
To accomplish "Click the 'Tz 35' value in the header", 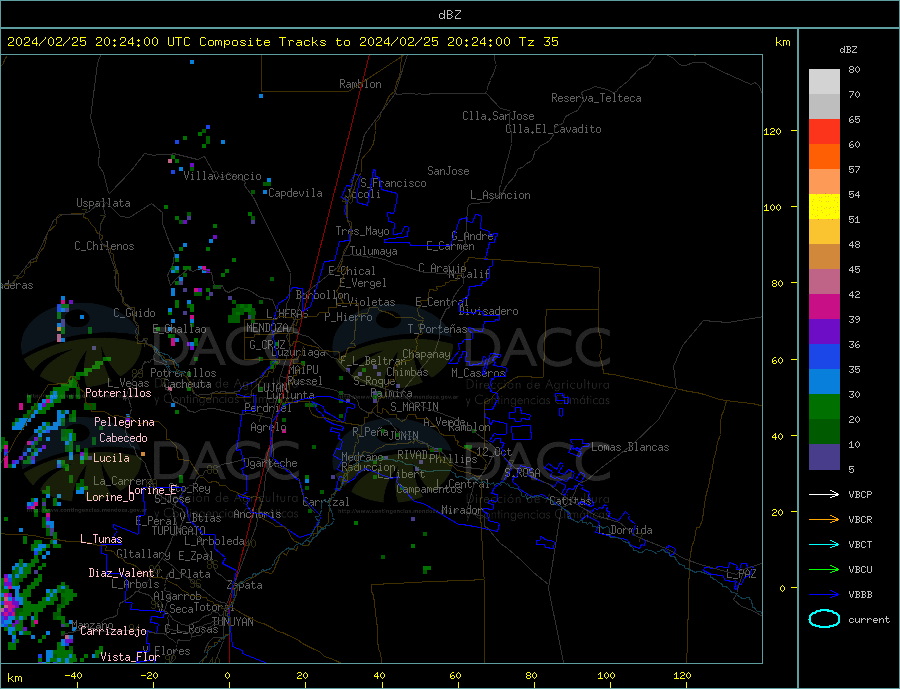I will tap(538, 42).
